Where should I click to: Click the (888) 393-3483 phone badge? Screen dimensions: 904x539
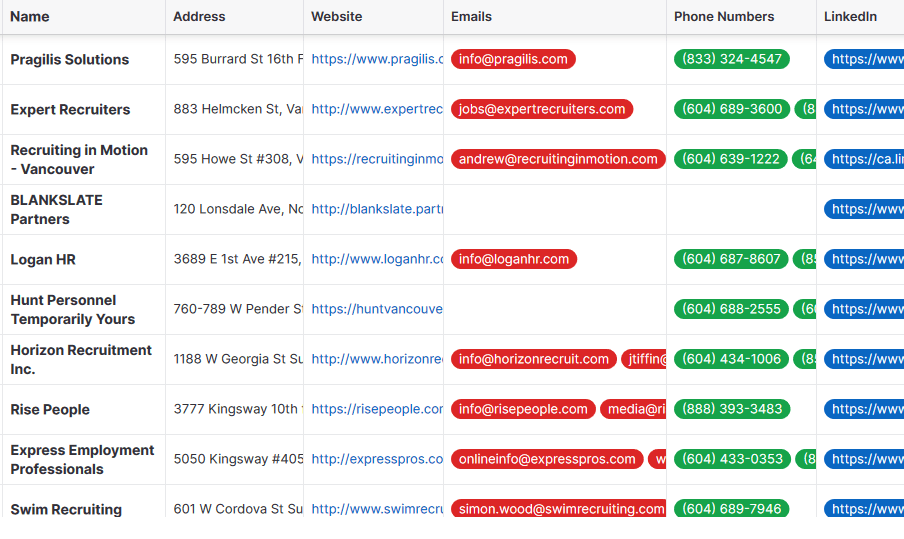click(732, 409)
